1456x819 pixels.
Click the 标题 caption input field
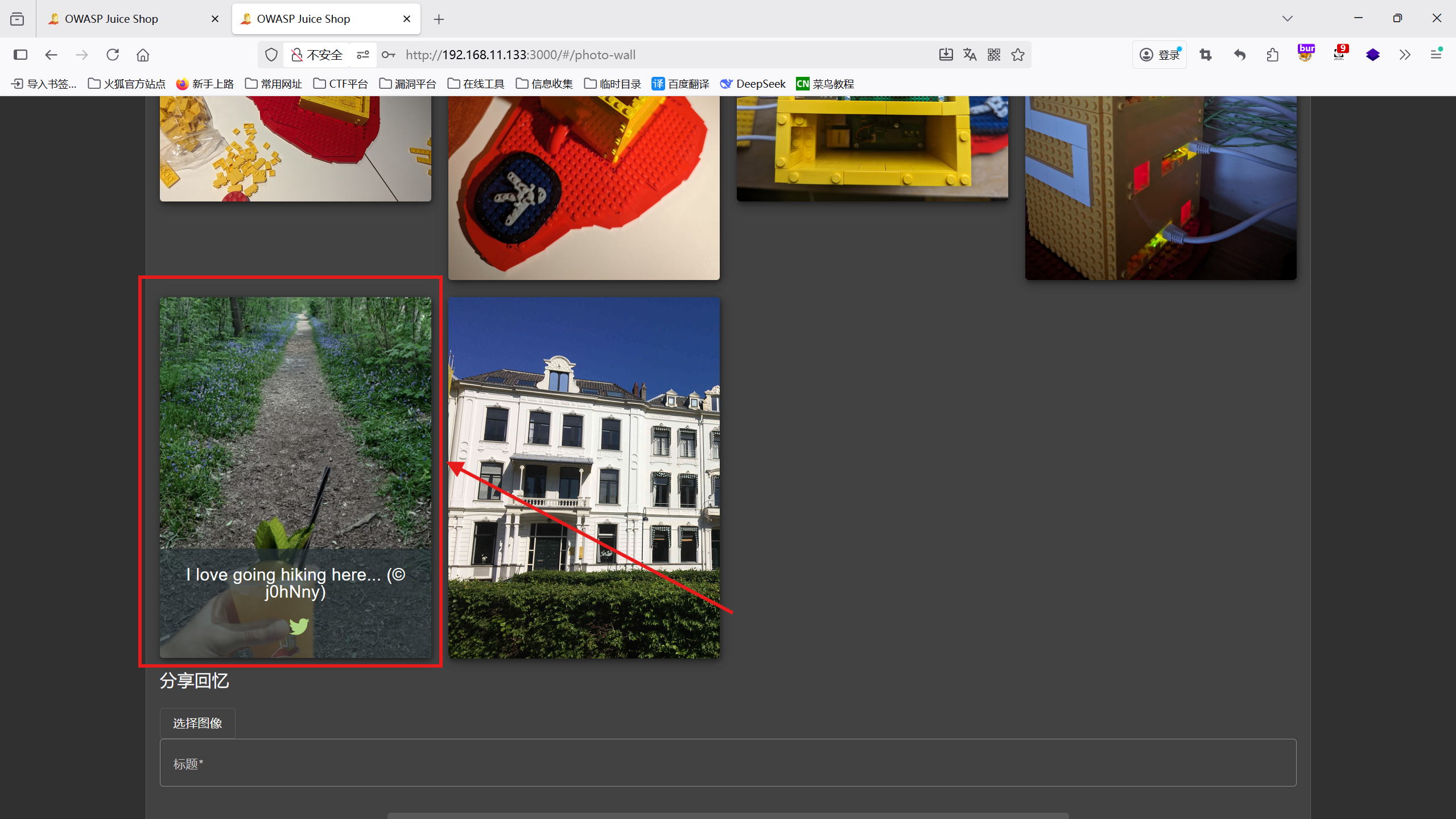[x=728, y=763]
